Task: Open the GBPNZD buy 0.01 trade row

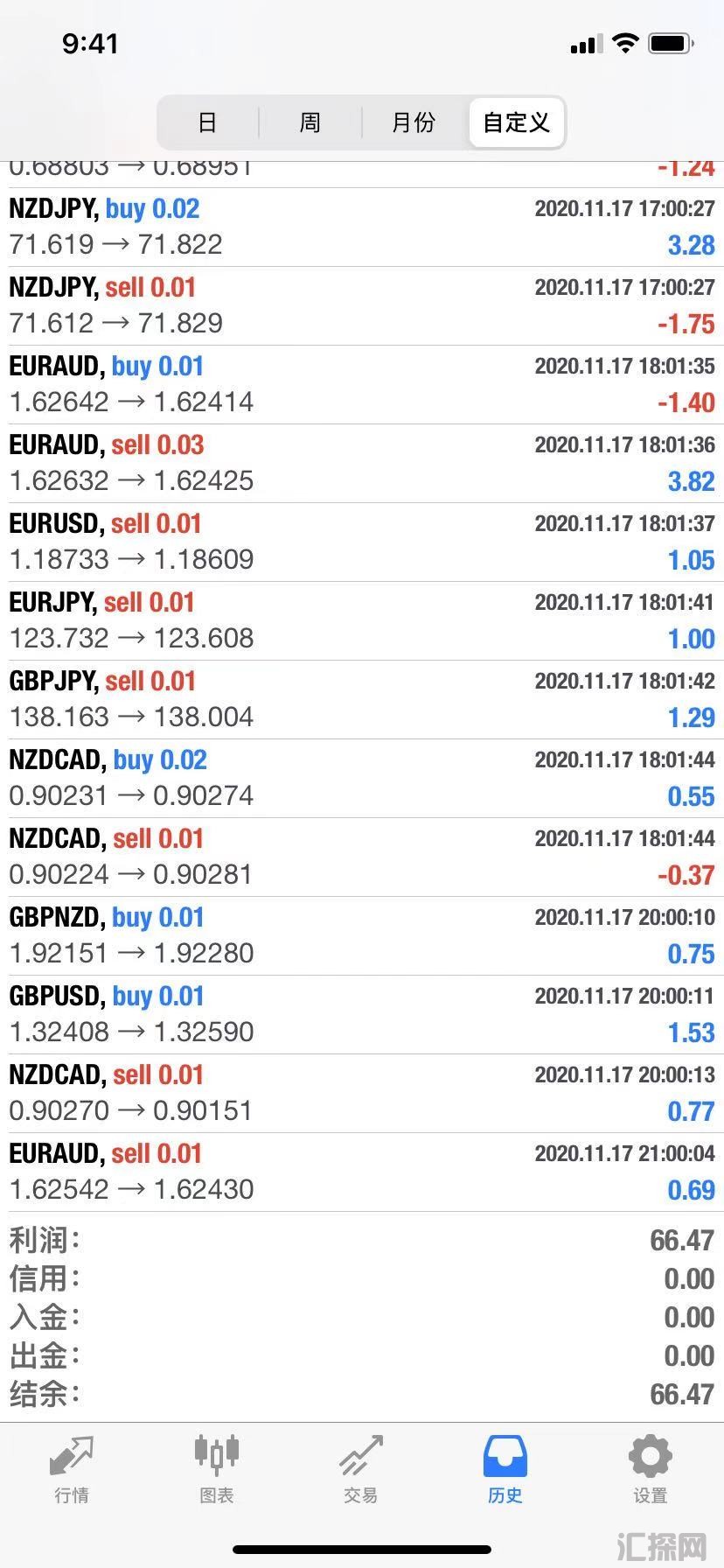Action: 362,936
